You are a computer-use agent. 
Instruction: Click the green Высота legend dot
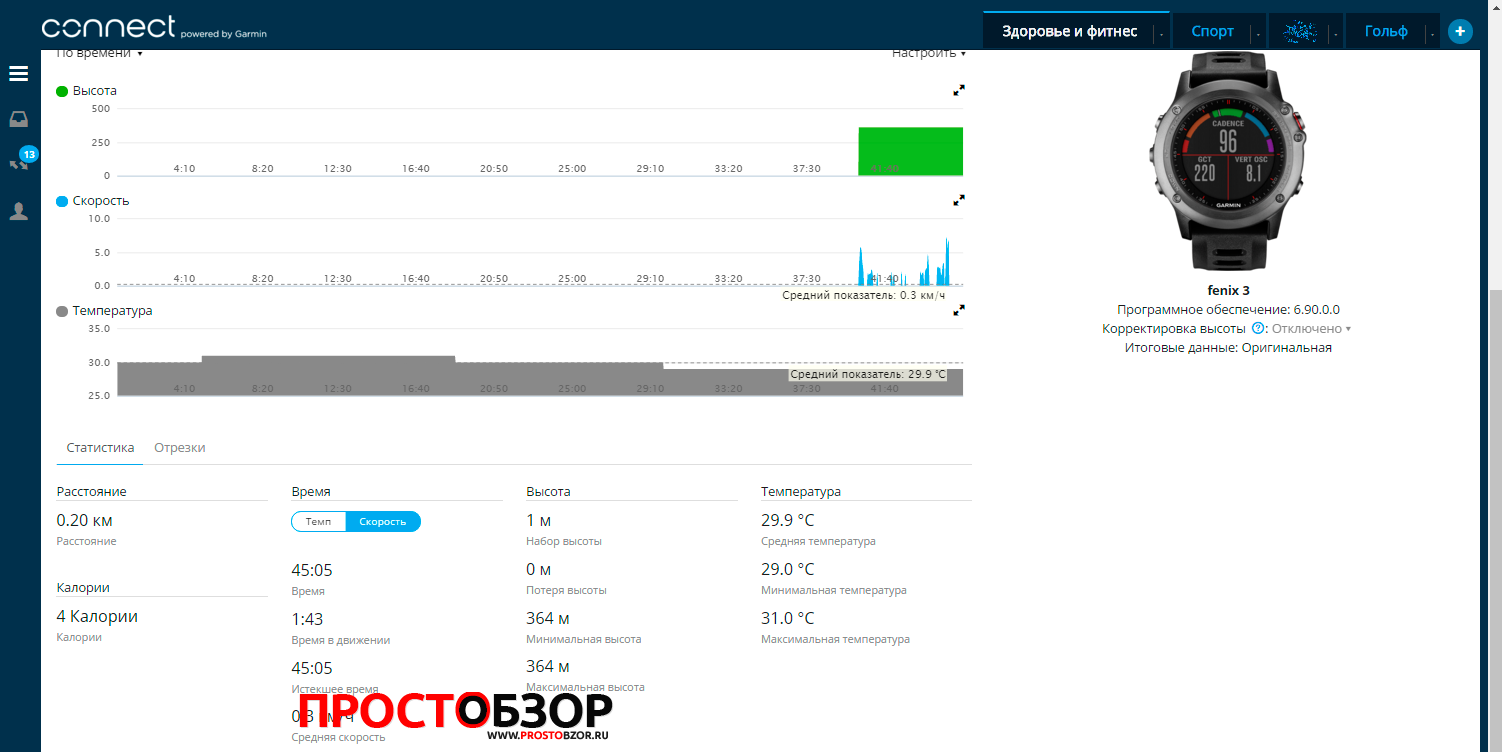point(62,91)
